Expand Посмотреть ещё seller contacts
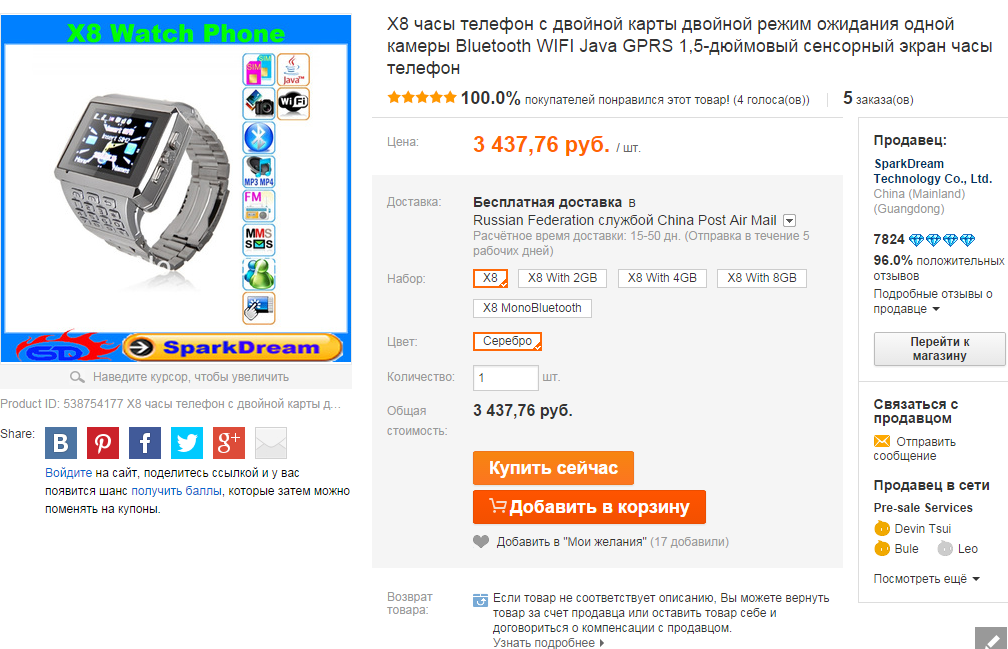The width and height of the screenshot is (1008, 649). point(926,579)
